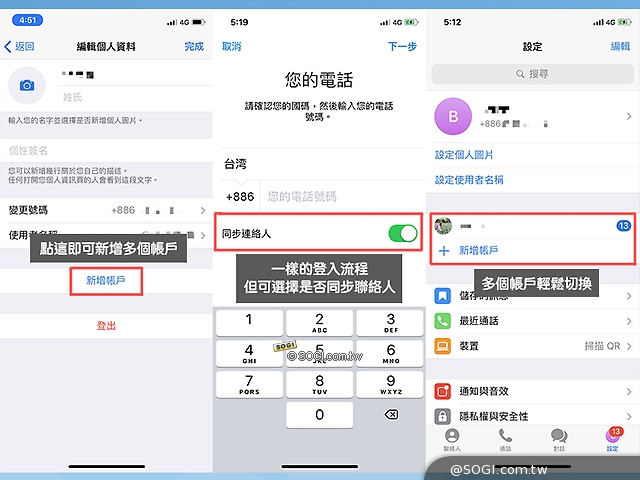This screenshot has width=640, height=480.
Task: Tap the keypad backspace delete icon
Action: [x=391, y=415]
